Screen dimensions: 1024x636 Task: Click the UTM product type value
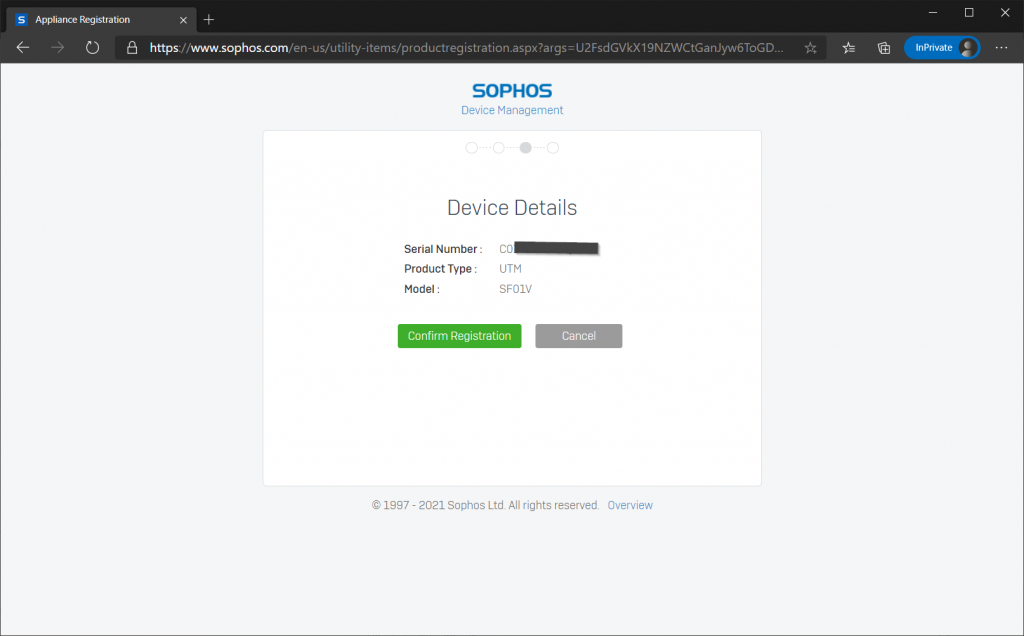(x=511, y=269)
